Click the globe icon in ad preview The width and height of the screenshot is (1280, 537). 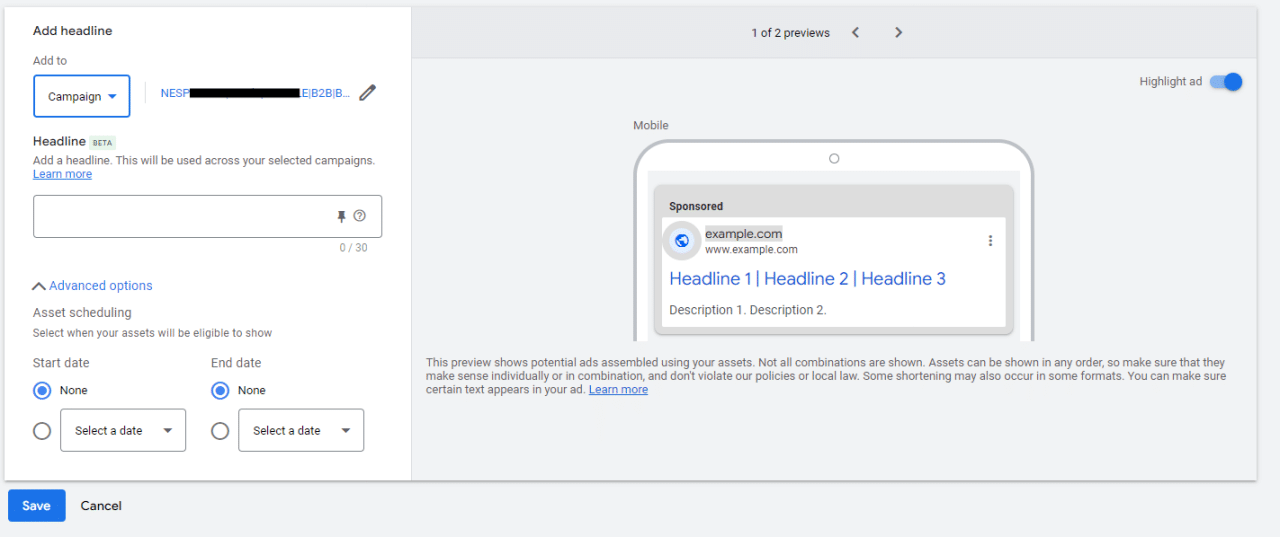click(x=682, y=241)
